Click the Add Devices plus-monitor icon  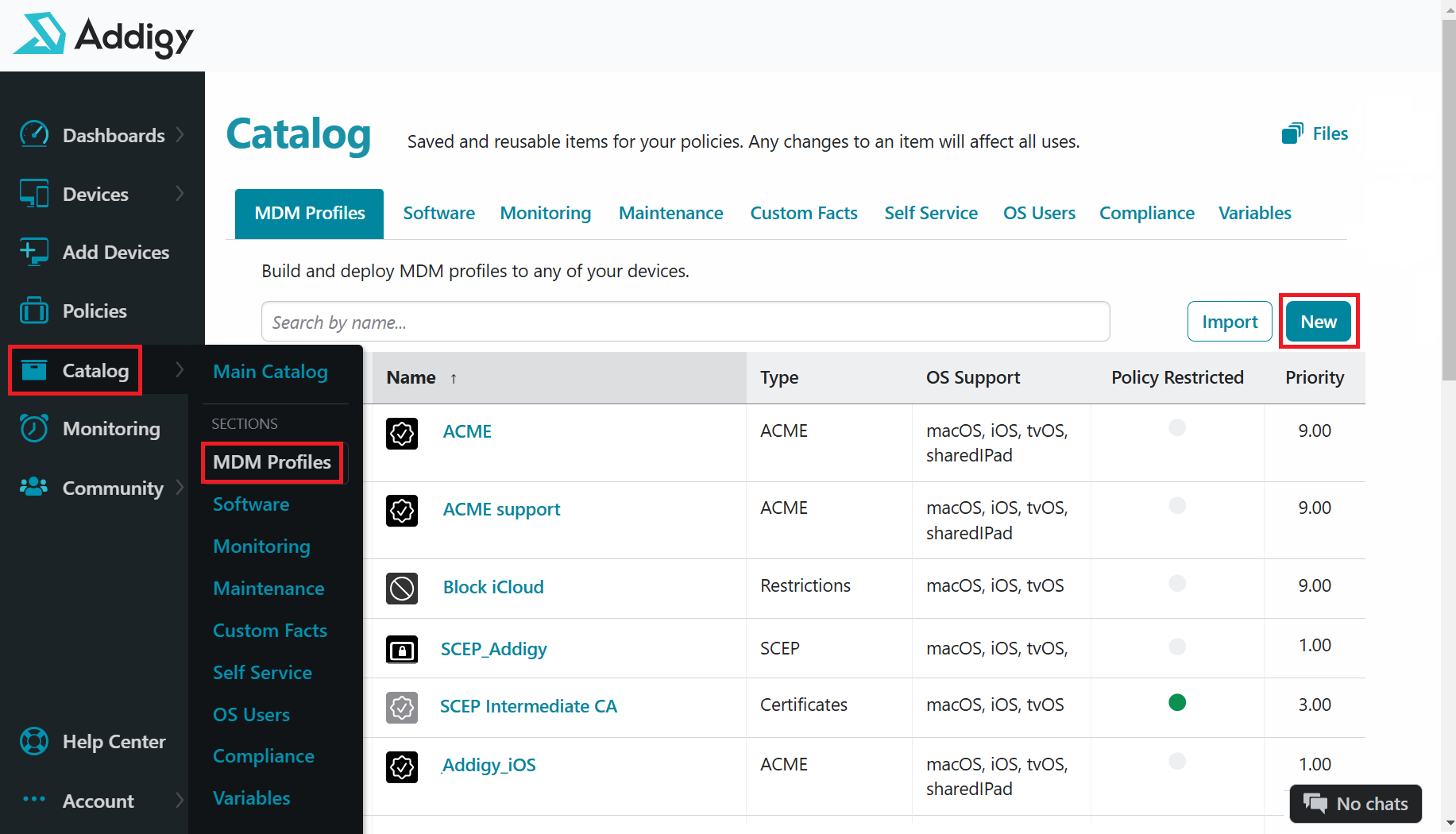[34, 252]
